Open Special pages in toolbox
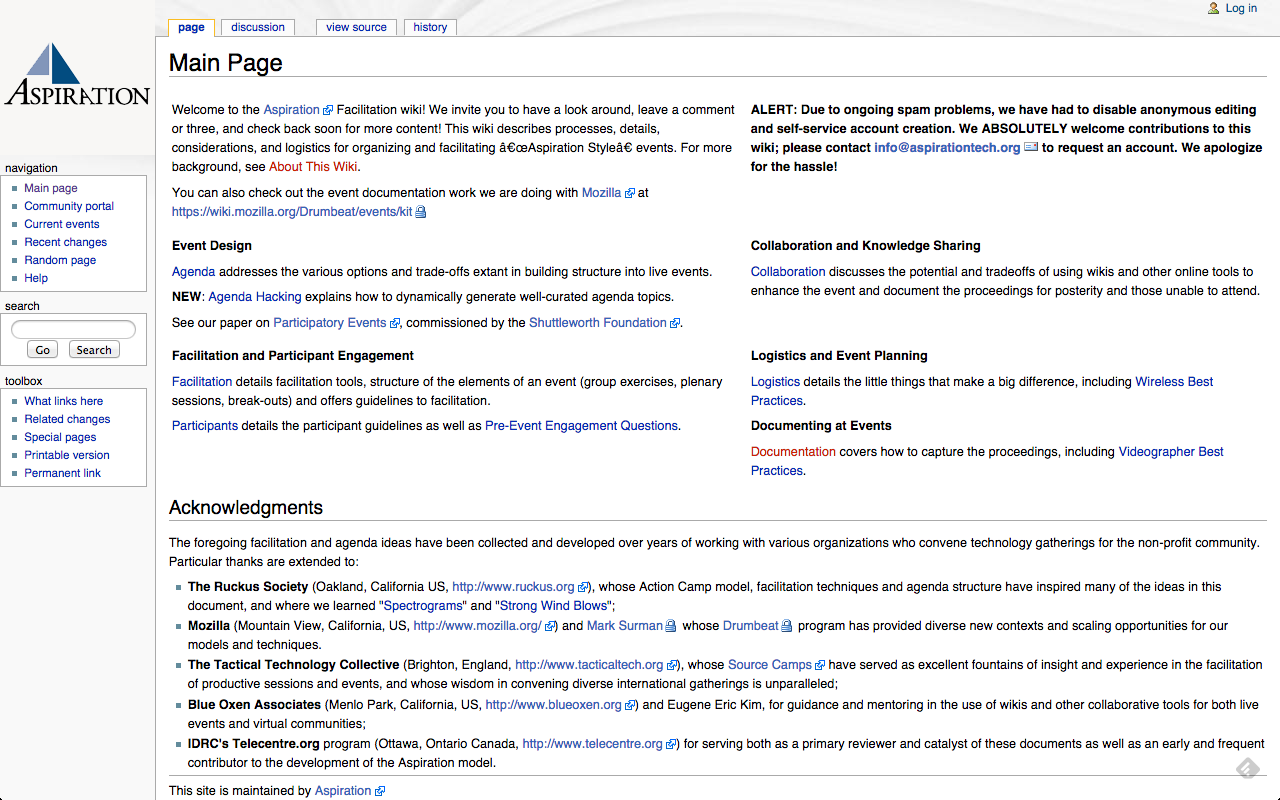This screenshot has width=1280, height=800. pyautogui.click(x=60, y=437)
